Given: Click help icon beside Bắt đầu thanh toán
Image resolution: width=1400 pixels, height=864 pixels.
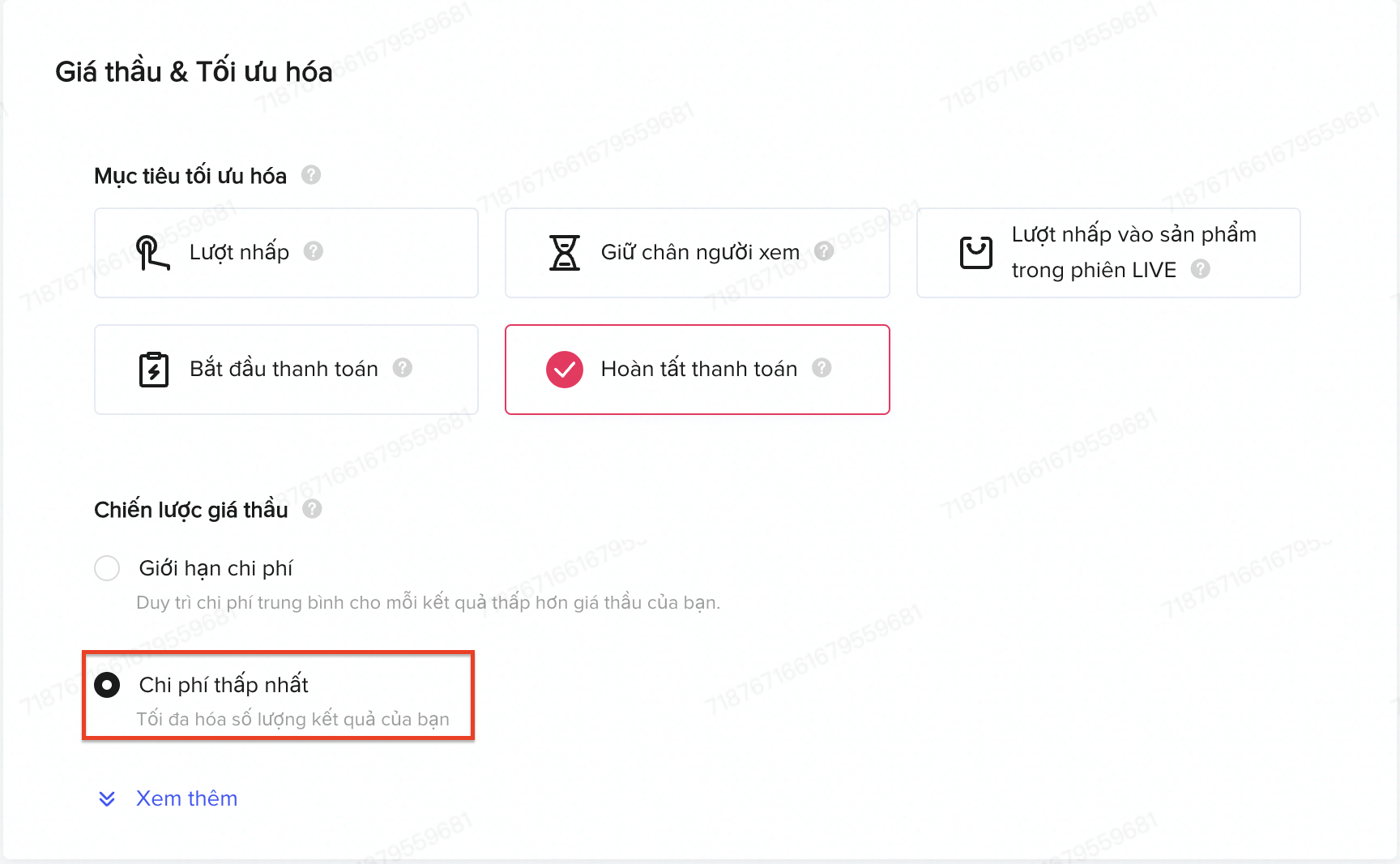Looking at the screenshot, I should coord(403,368).
